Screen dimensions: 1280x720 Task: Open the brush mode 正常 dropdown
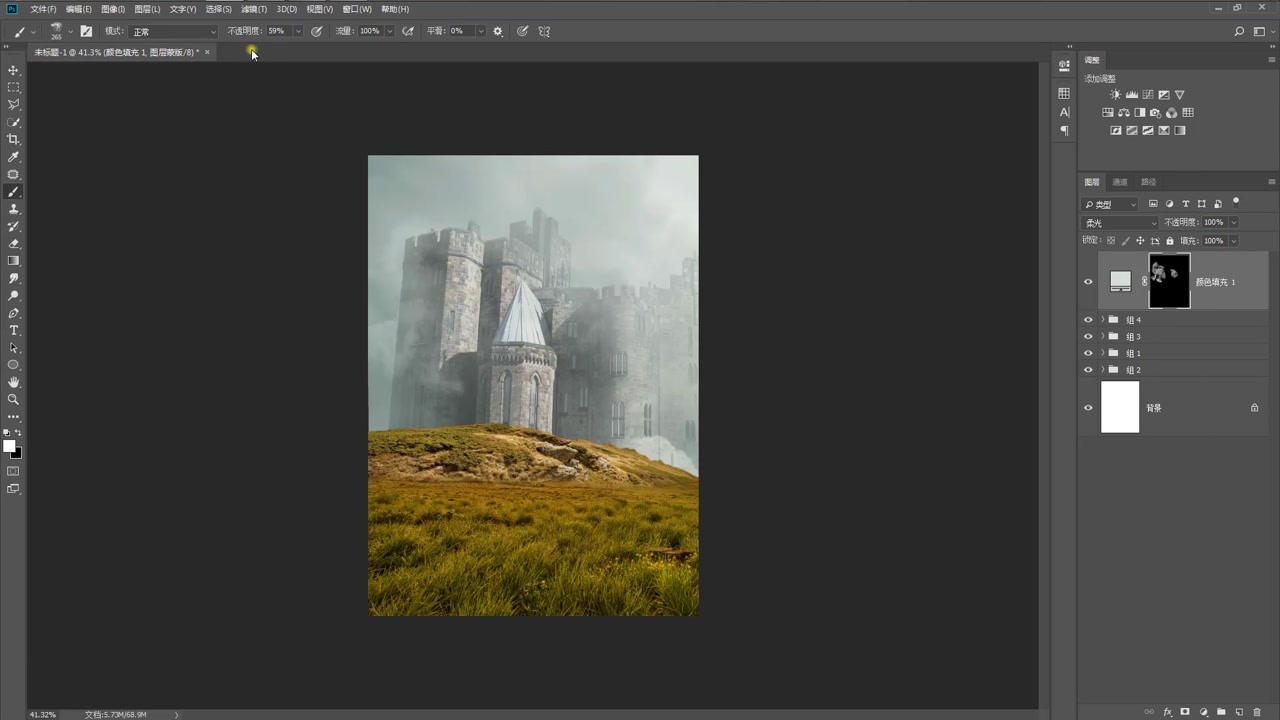click(173, 31)
